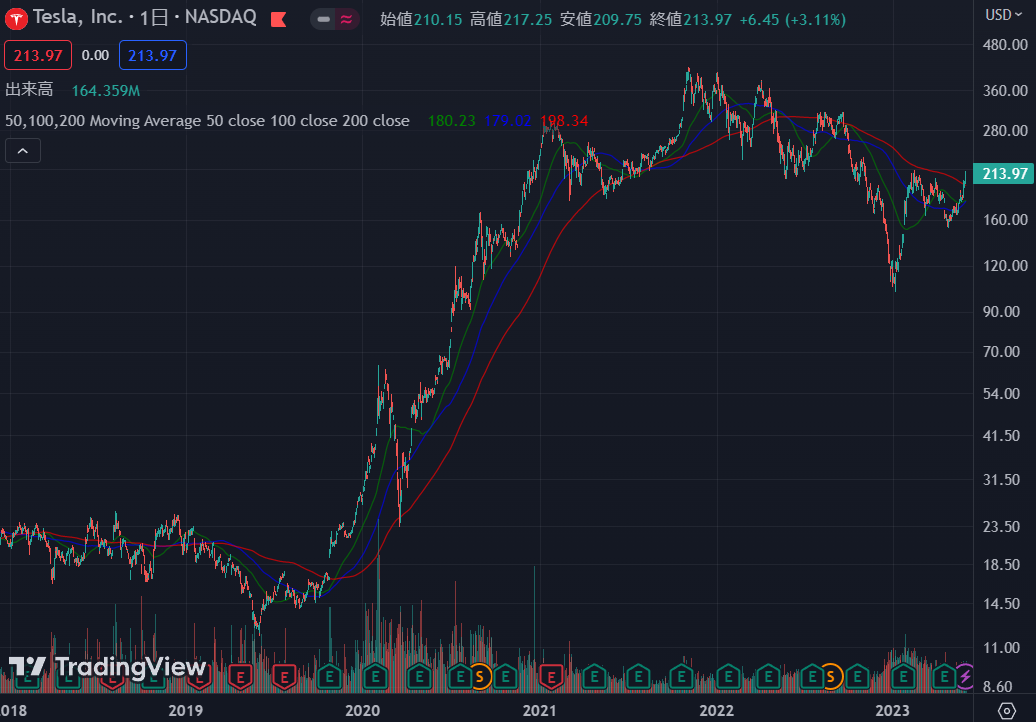Open the Tesla, Inc. symbol title
The width and height of the screenshot is (1036, 722).
click(78, 17)
